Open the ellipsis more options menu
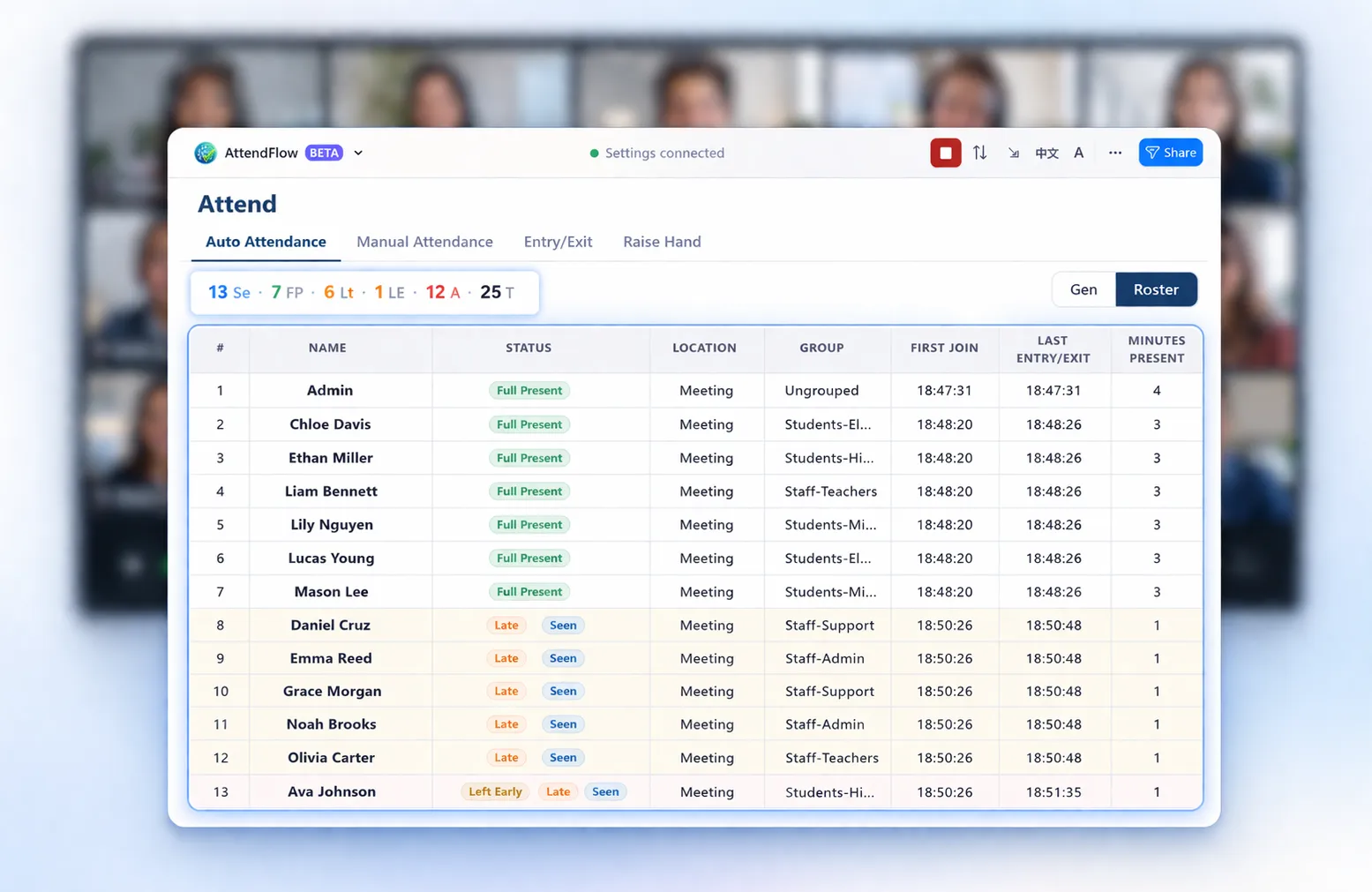Screen dimensions: 1372x892 [1114, 152]
